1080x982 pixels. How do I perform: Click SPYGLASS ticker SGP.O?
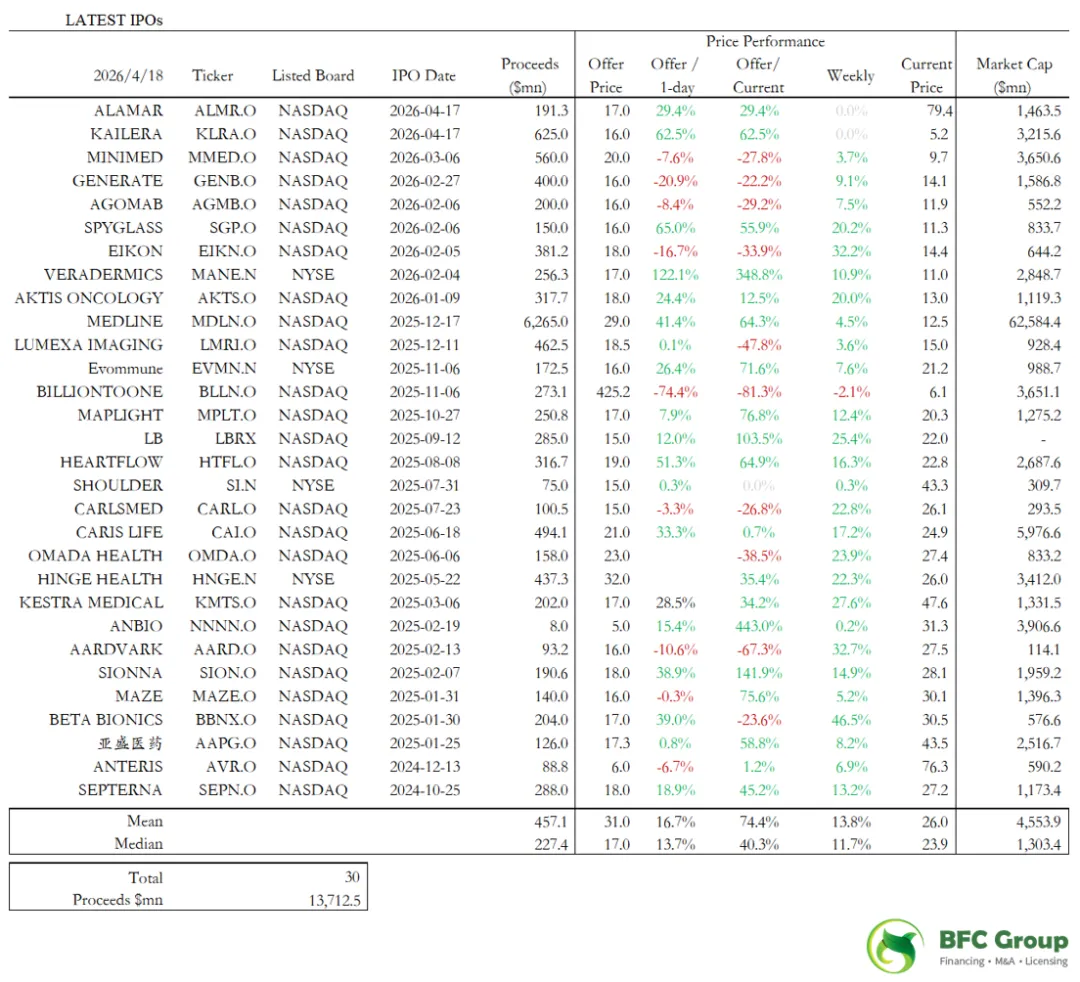pyautogui.click(x=233, y=228)
